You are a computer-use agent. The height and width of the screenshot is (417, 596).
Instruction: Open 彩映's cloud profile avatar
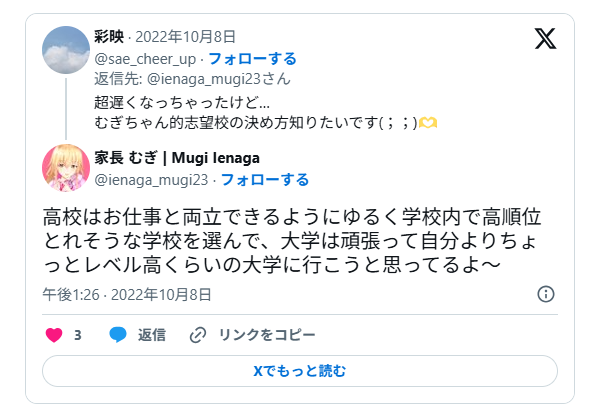(66, 50)
